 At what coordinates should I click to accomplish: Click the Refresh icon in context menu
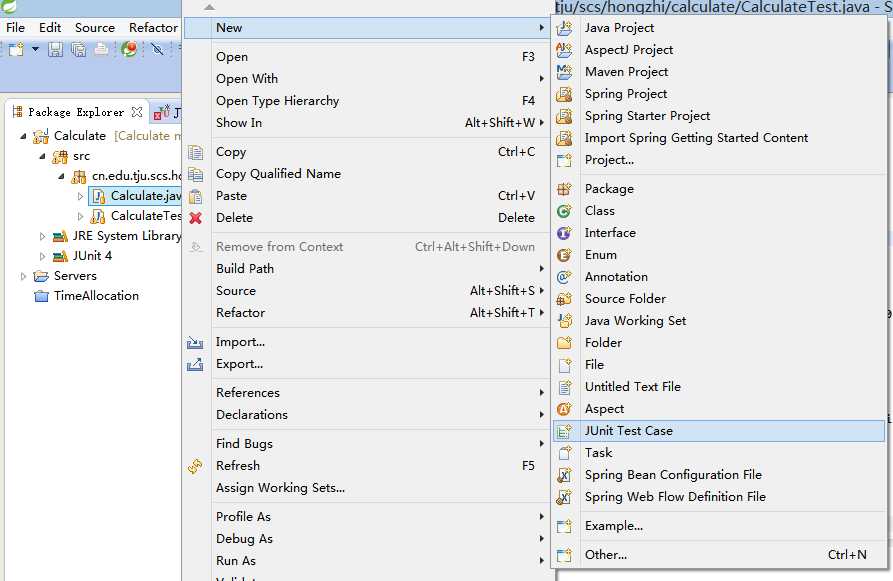point(196,466)
